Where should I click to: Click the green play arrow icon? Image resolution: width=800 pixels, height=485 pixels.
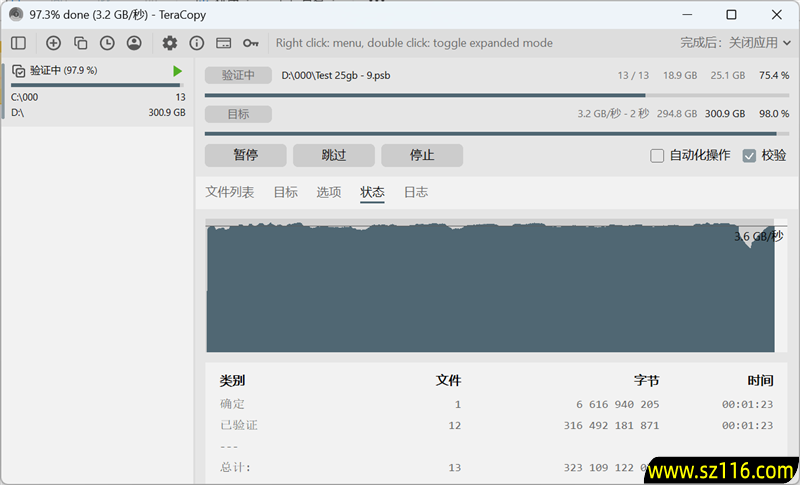[x=177, y=71]
